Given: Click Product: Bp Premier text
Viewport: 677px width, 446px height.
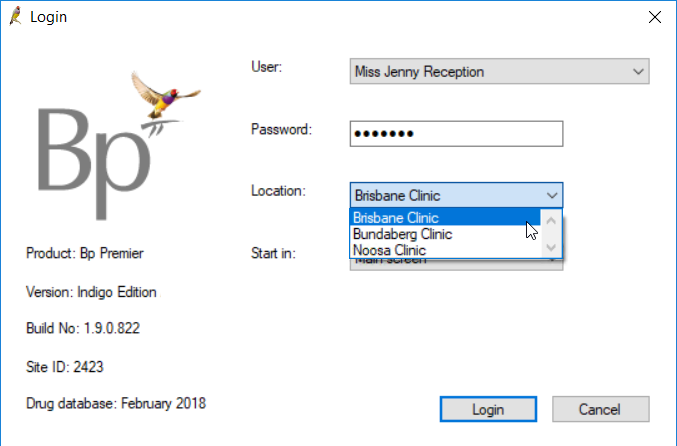Looking at the screenshot, I should point(85,253).
